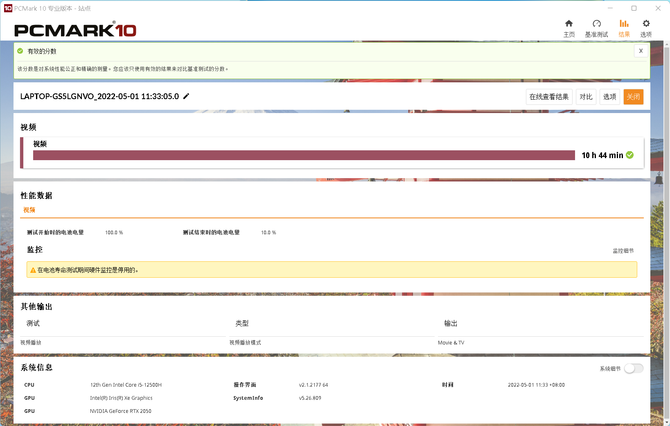Click the Movie & TV output cell
This screenshot has height=426, width=670.
[x=451, y=343]
